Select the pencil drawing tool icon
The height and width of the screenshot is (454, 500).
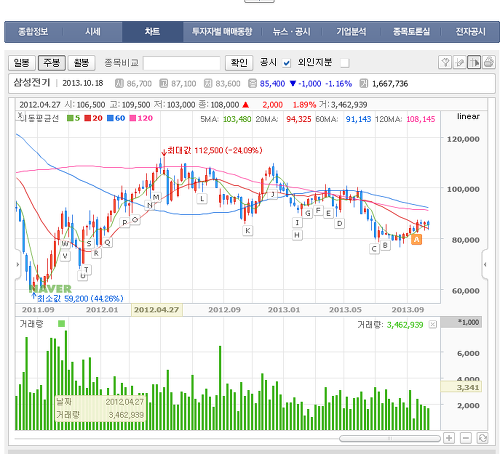point(460,62)
